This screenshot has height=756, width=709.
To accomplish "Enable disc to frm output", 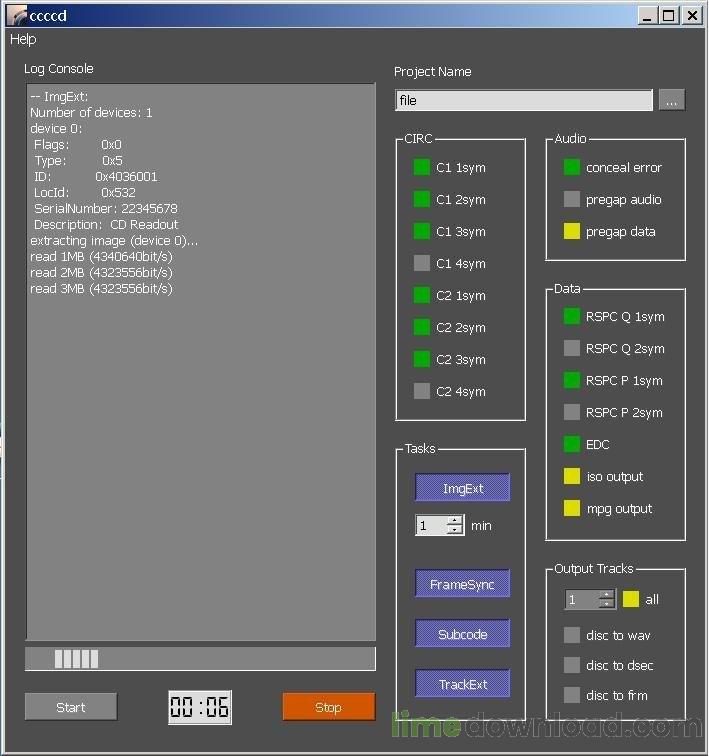I will tap(572, 695).
